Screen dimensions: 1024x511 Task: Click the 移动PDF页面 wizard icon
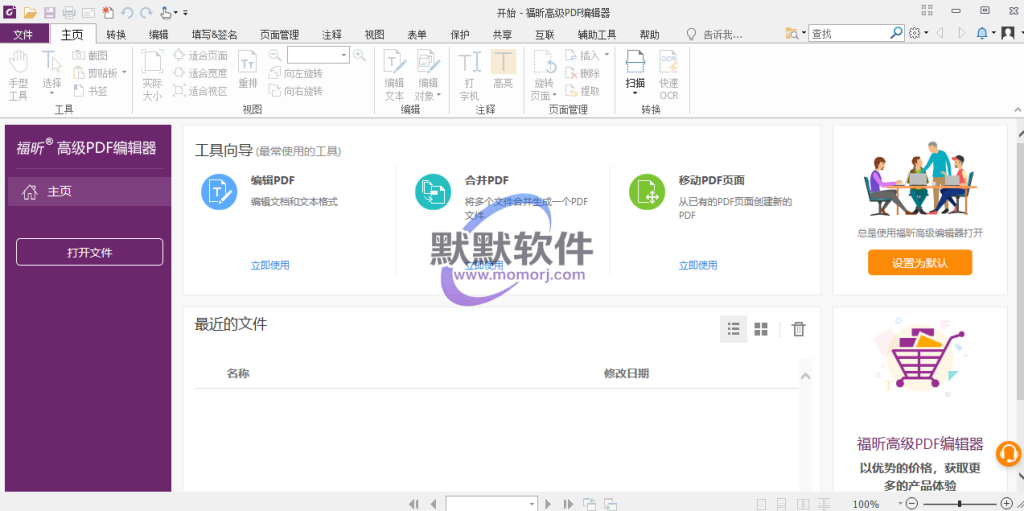(x=647, y=192)
